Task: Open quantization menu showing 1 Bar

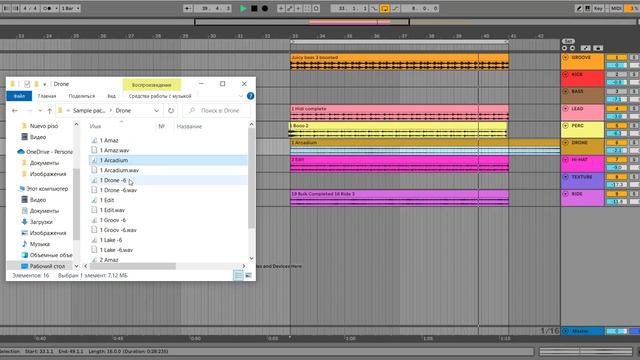Action: click(x=70, y=8)
